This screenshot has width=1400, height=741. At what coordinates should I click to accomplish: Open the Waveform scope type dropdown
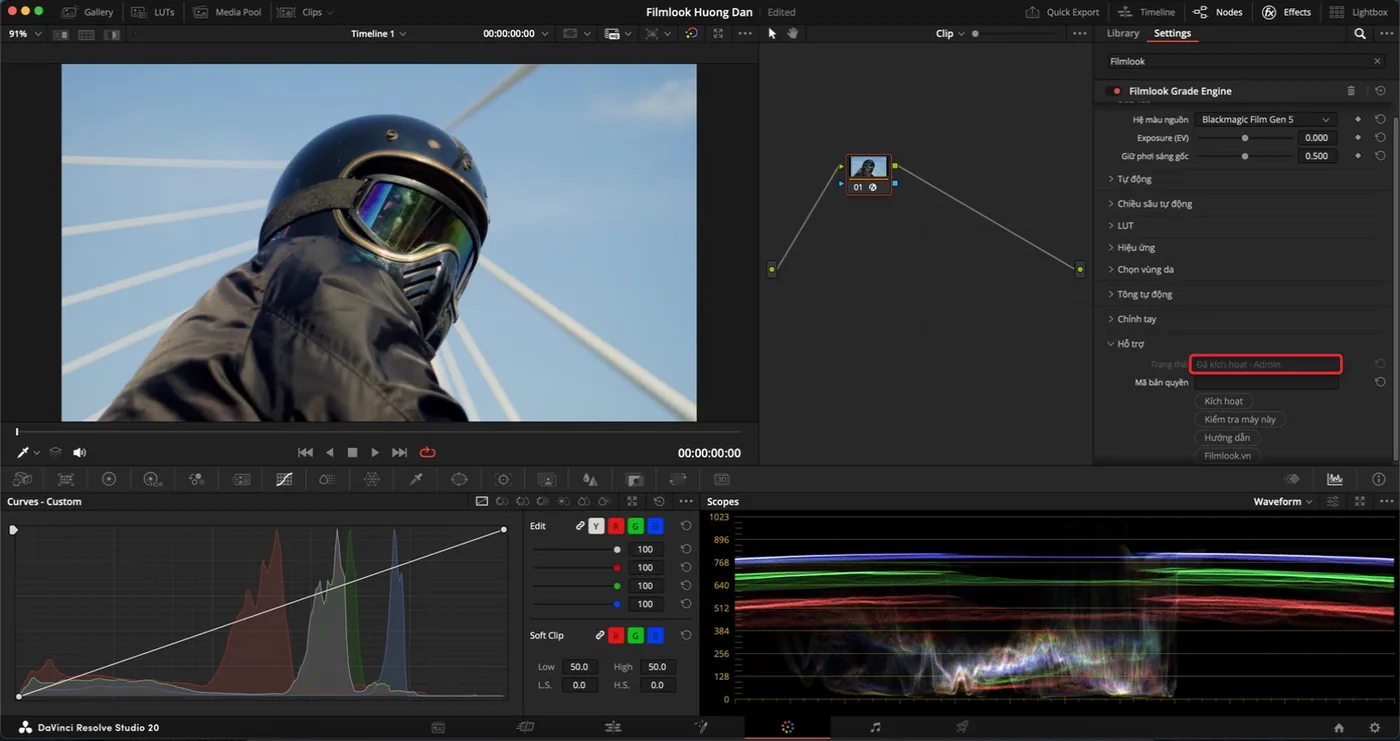(1283, 502)
